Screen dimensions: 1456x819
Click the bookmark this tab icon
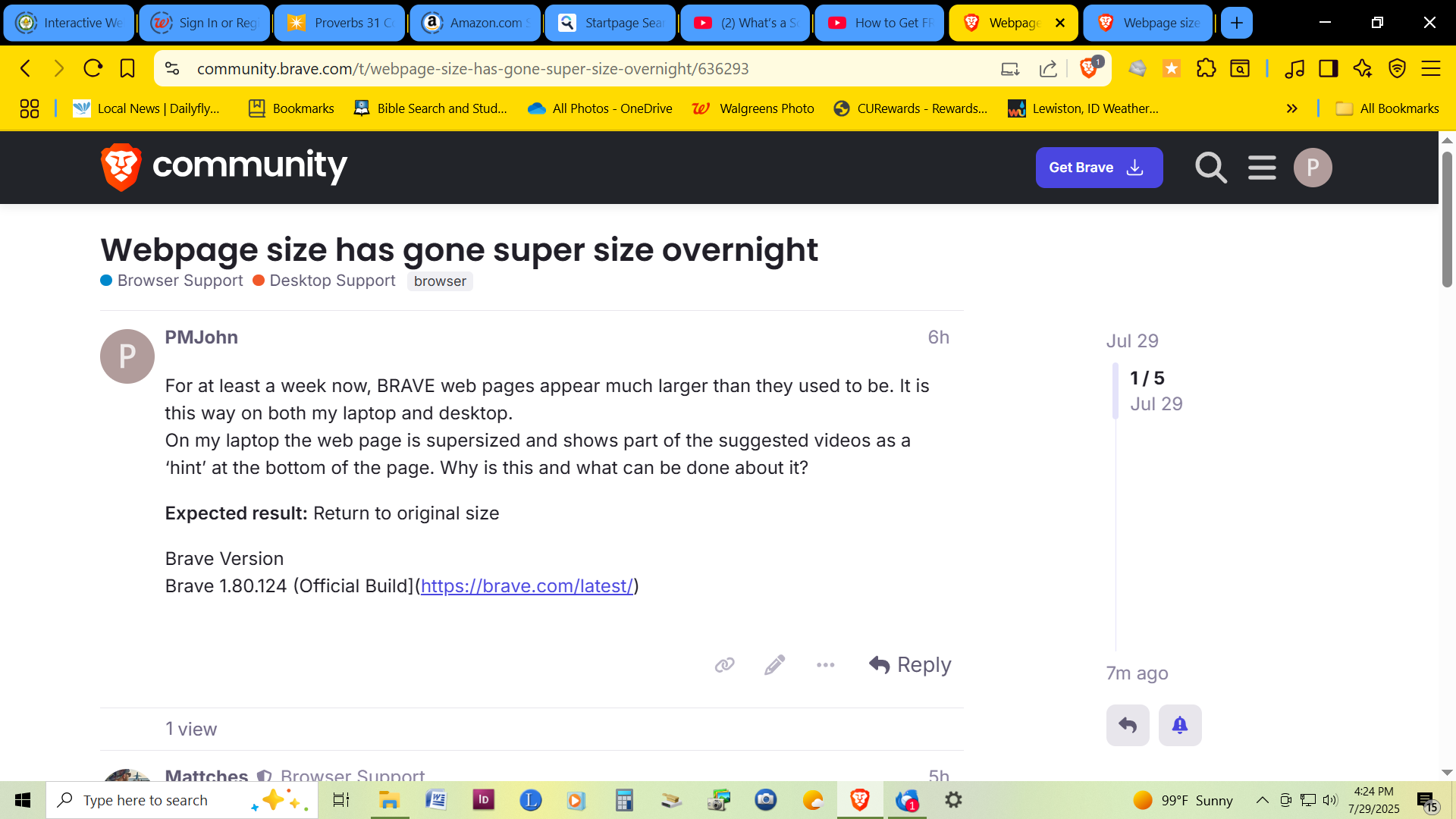pos(127,69)
